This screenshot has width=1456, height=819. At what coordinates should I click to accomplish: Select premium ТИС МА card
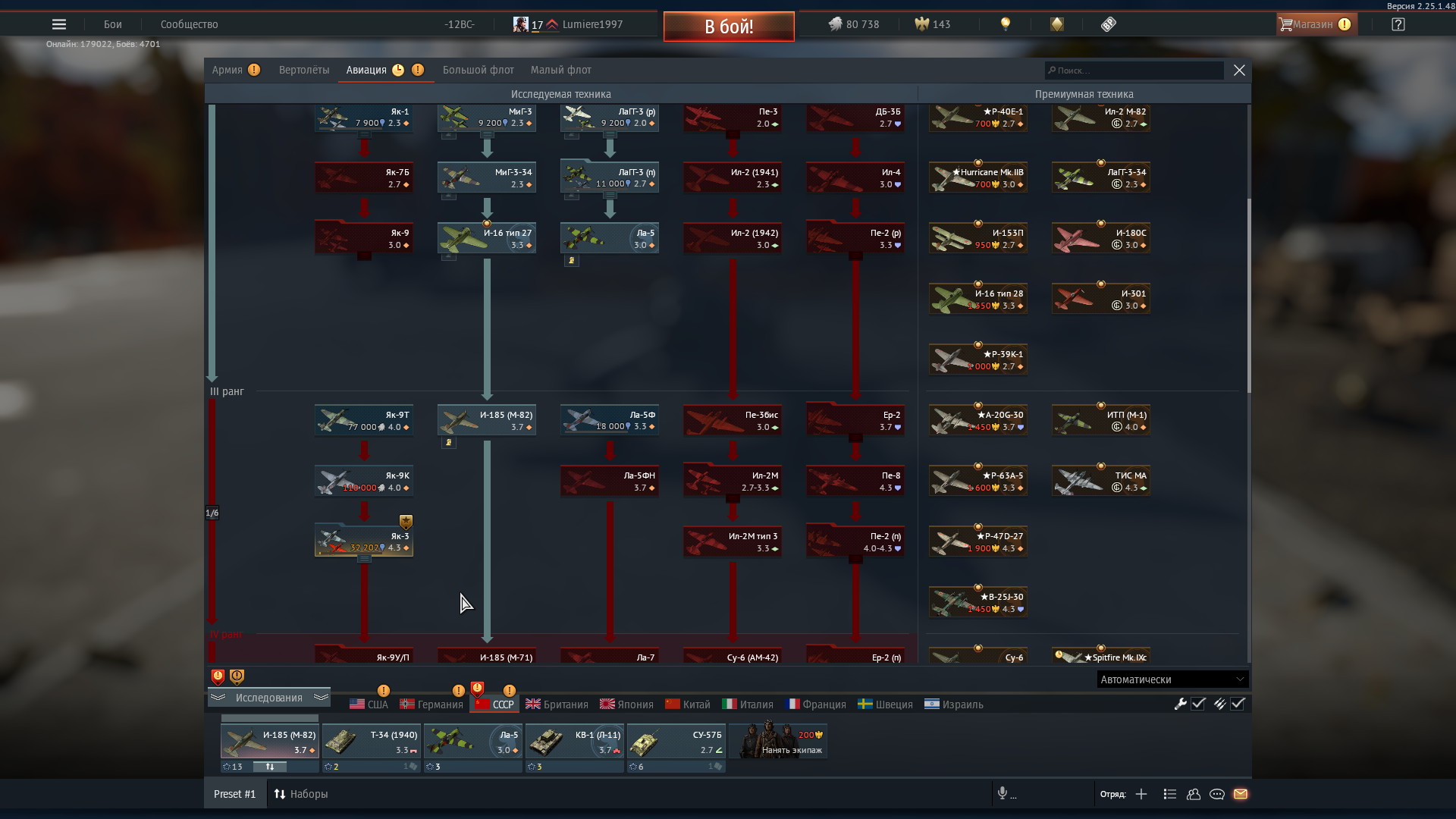pos(1101,481)
